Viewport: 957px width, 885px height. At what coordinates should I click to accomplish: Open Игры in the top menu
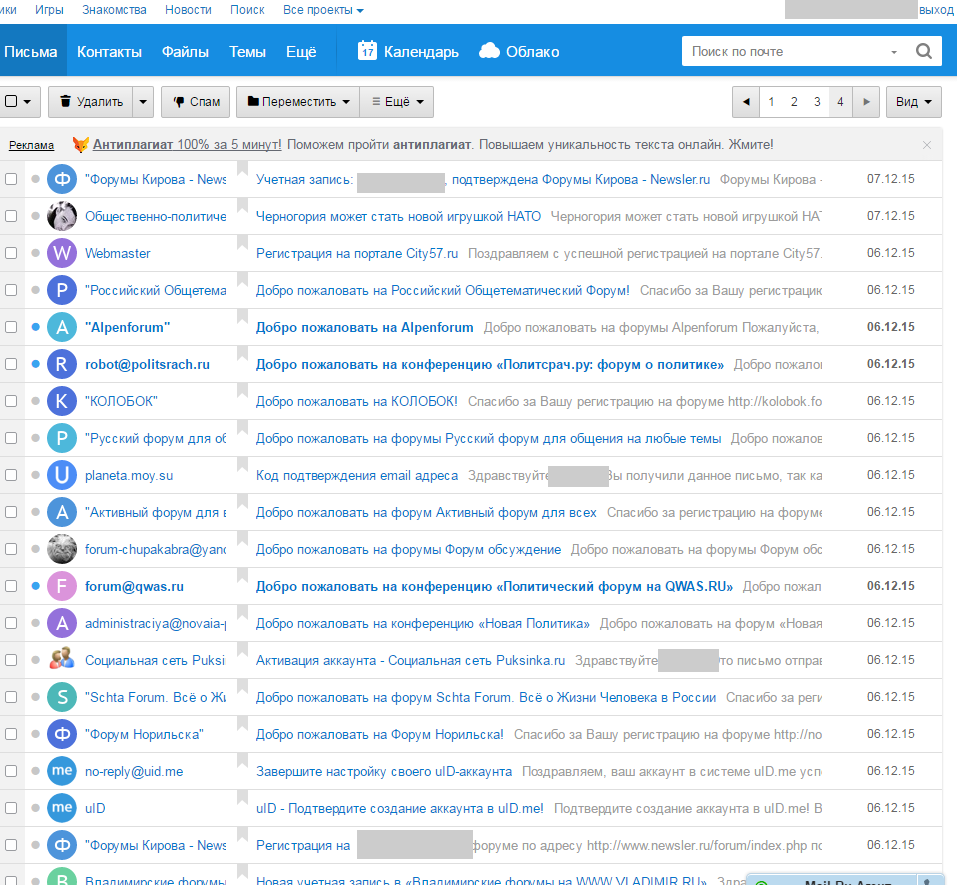click(x=49, y=10)
